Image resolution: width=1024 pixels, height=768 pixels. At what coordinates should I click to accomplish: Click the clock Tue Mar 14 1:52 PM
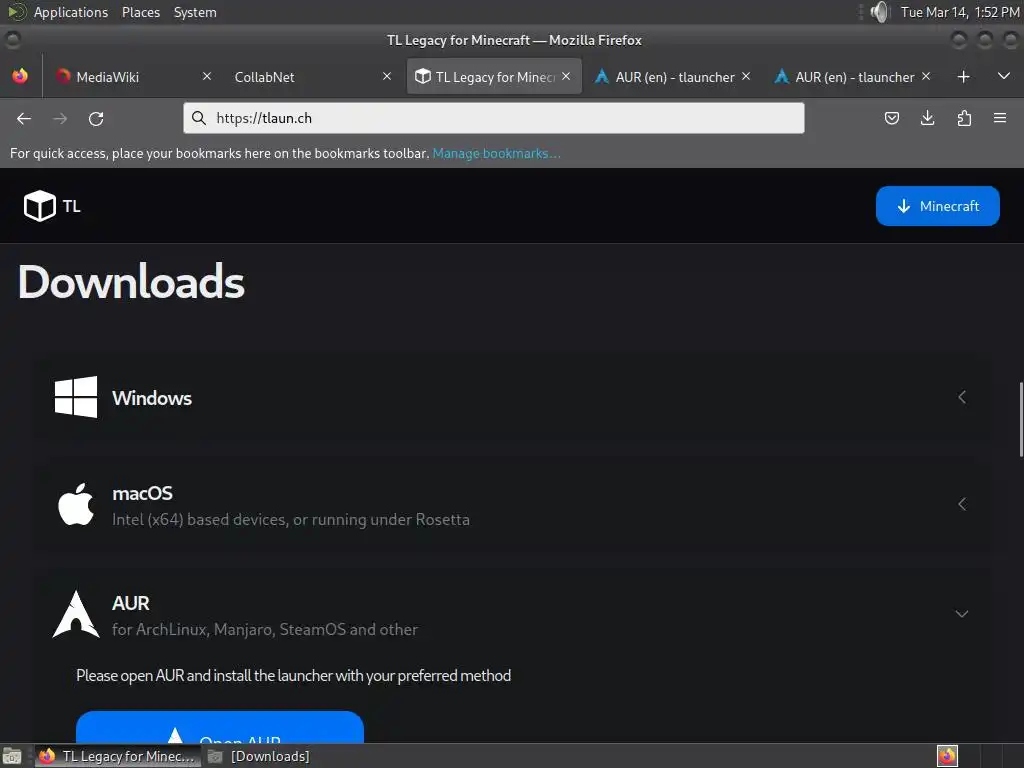pos(960,12)
